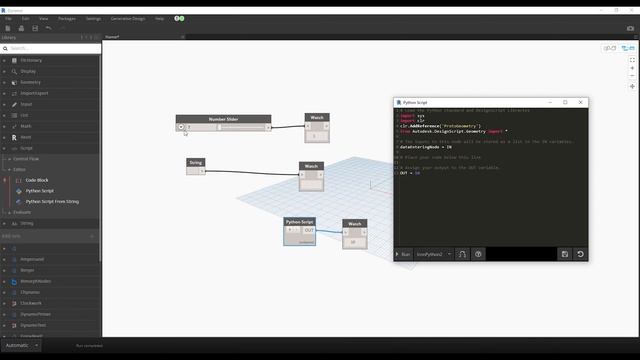Open the File menu
The height and width of the screenshot is (360, 640).
coord(8,19)
